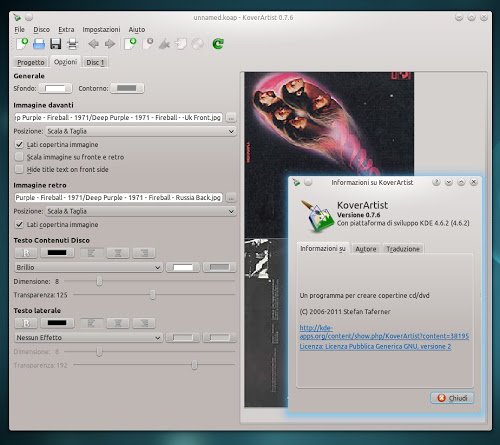This screenshot has height=445, width=500.
Task: Click the greyed wizard-like toolbar icon
Action: (164, 44)
